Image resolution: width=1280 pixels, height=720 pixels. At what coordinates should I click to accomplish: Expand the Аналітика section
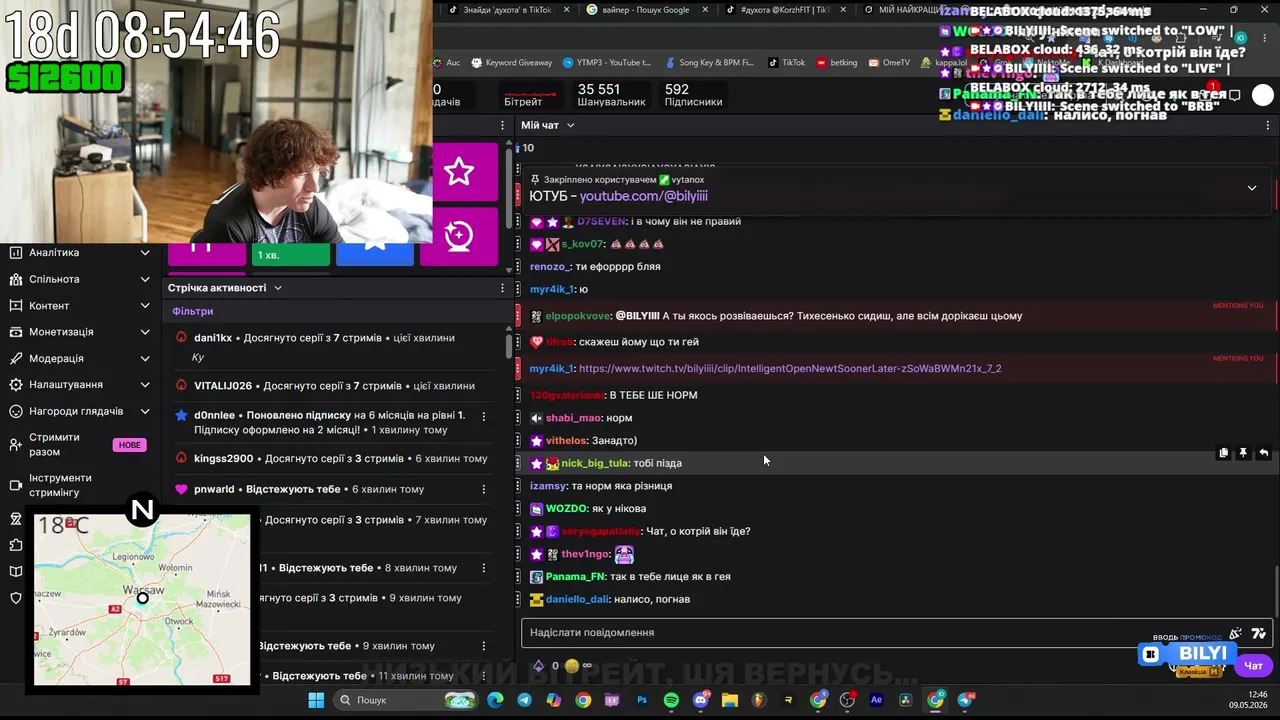tap(145, 253)
